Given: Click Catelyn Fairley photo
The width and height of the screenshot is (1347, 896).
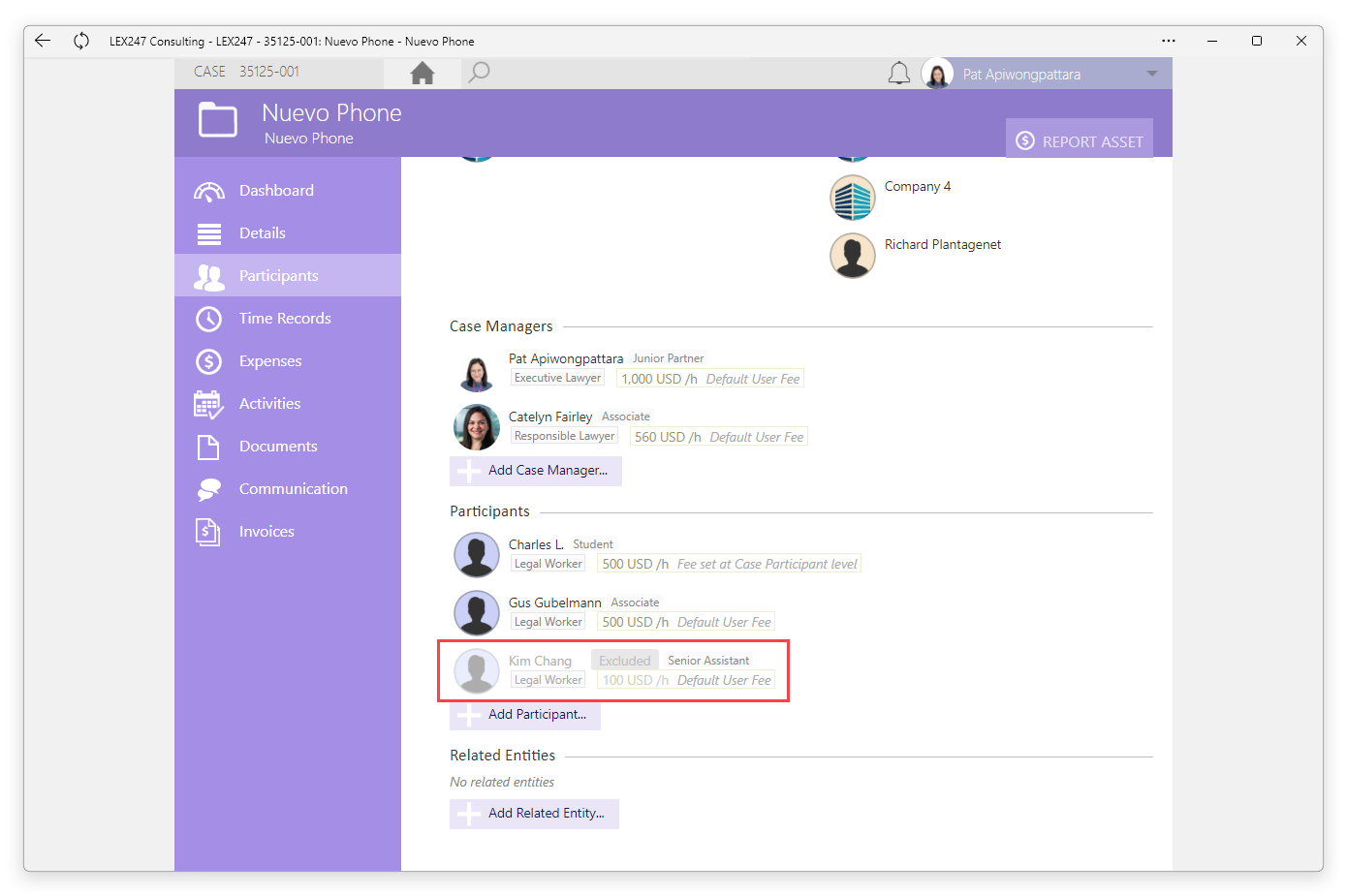Looking at the screenshot, I should tap(477, 427).
